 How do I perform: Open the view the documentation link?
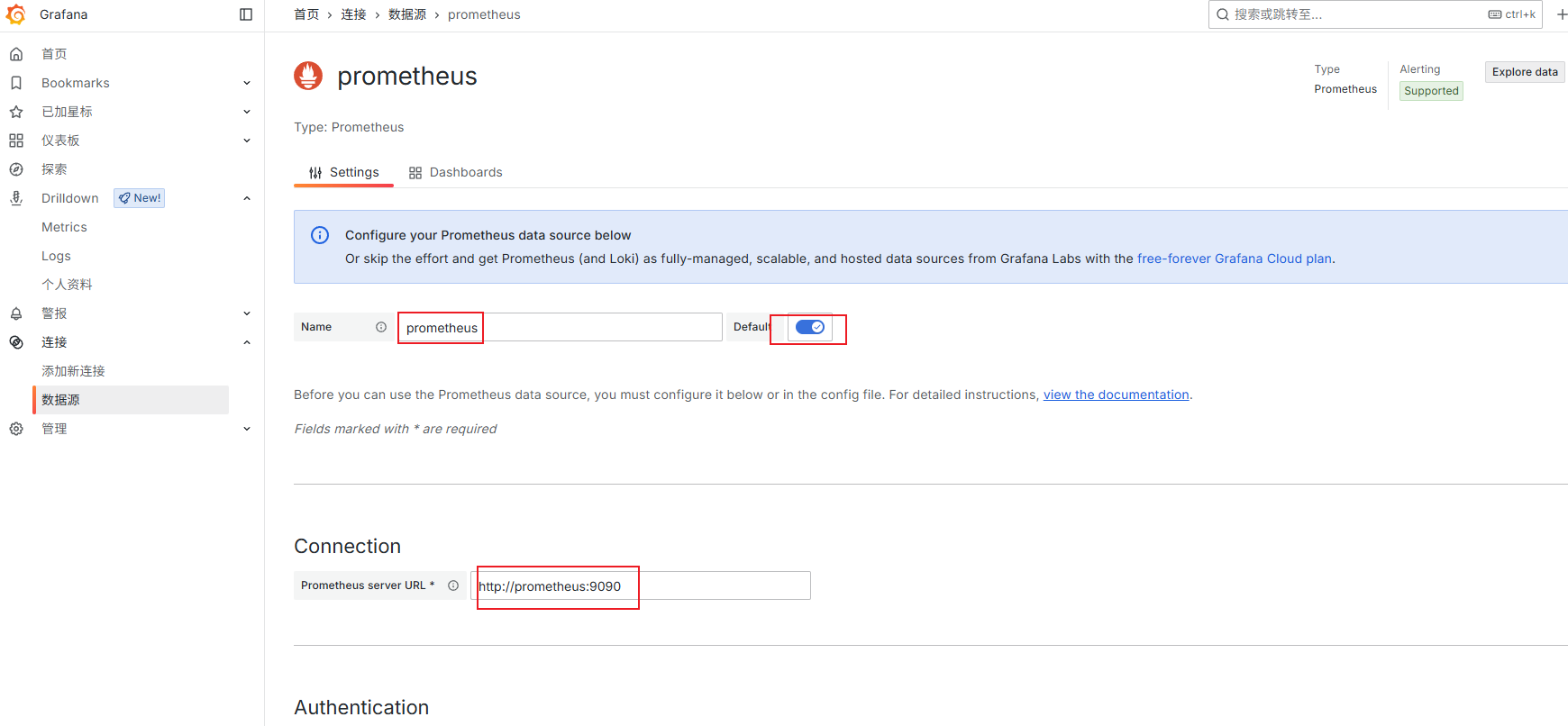1116,395
